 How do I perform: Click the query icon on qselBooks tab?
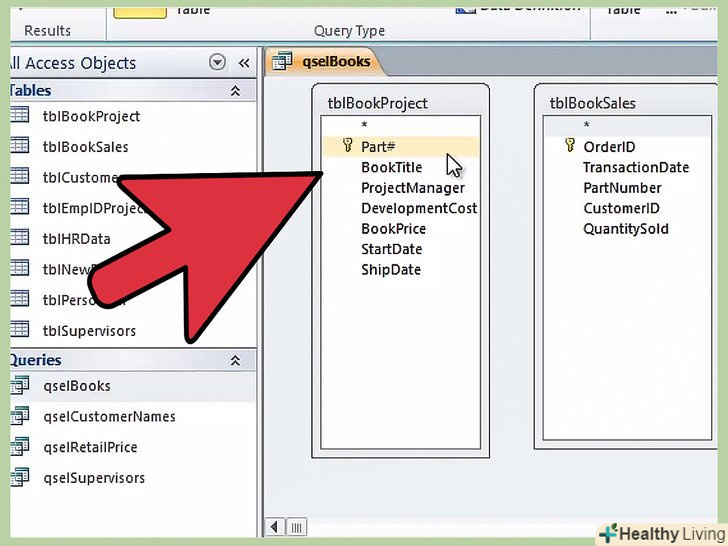[x=282, y=61]
